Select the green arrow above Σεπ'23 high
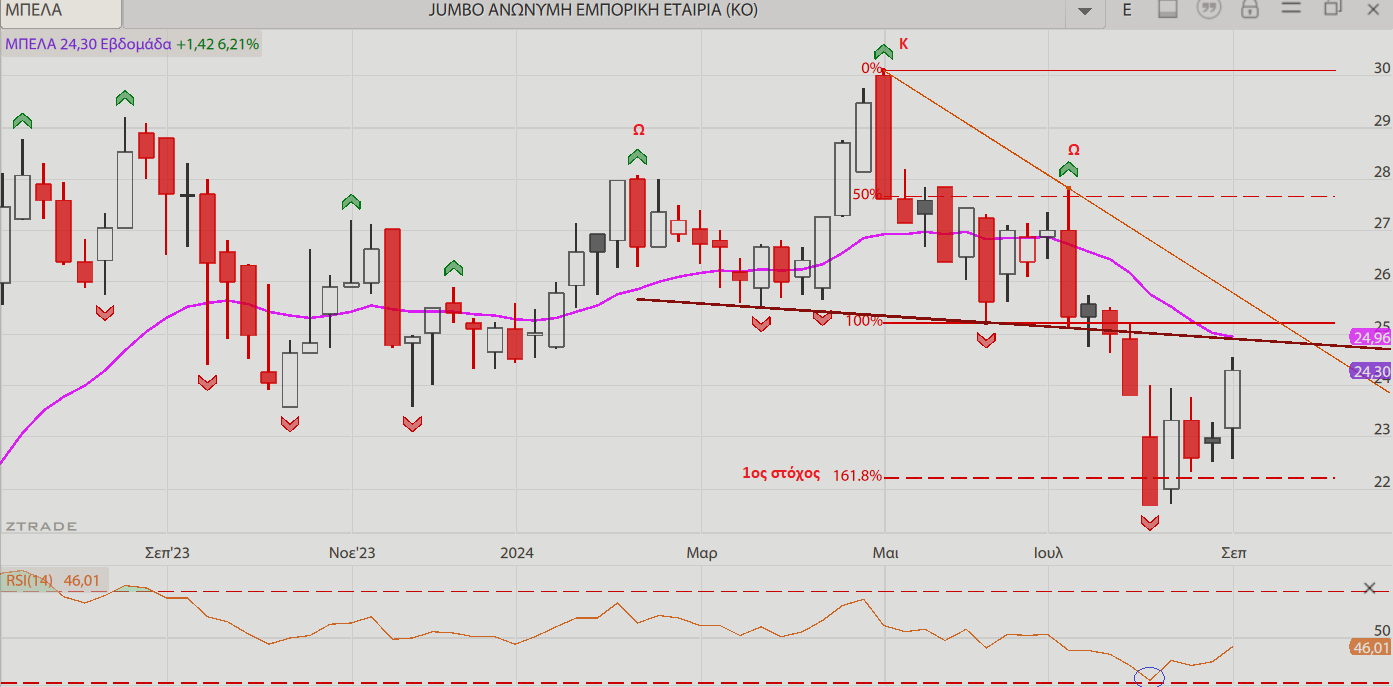The image size is (1393, 687). click(124, 98)
